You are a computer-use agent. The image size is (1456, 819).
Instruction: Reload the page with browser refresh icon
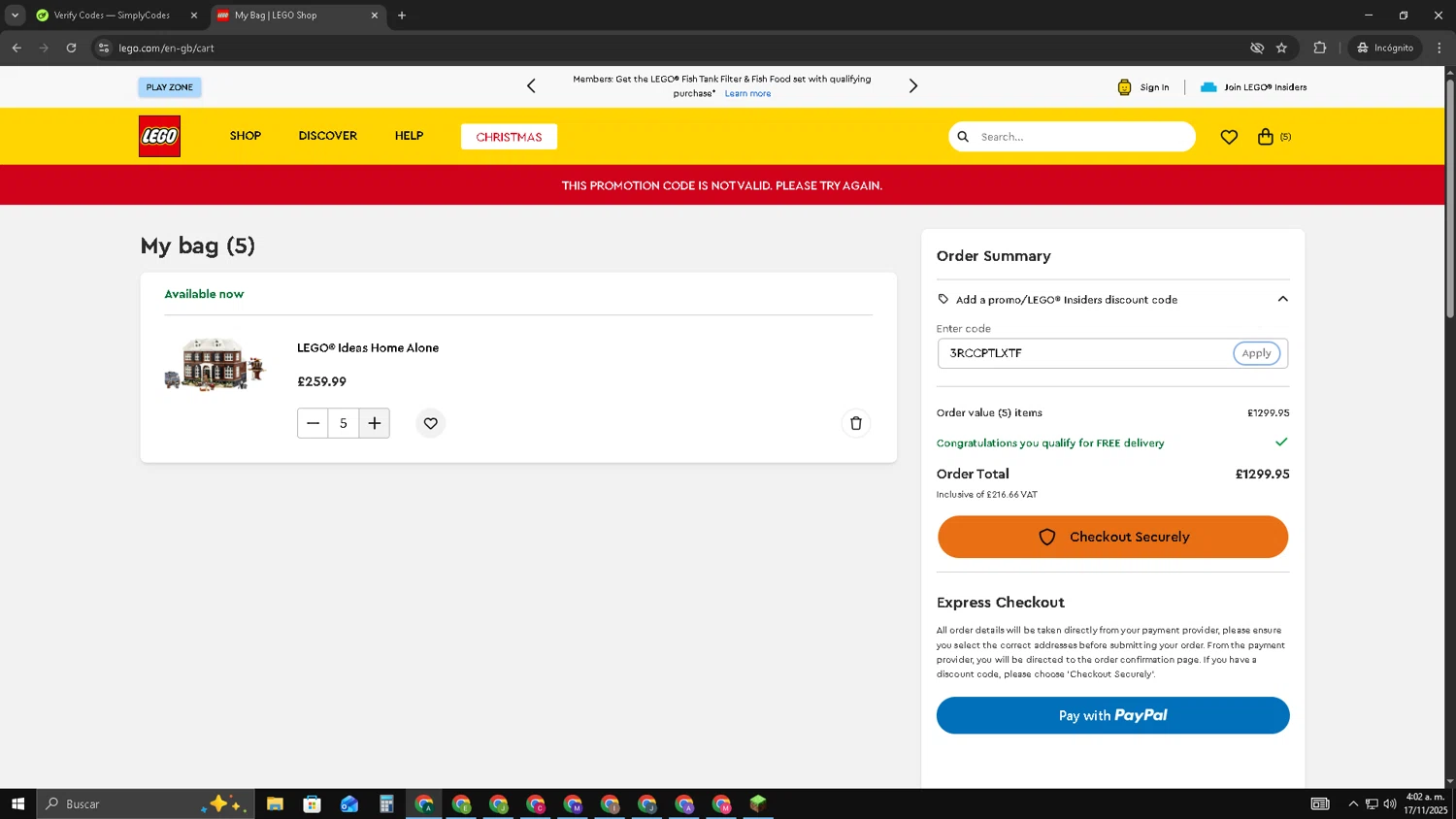[71, 48]
